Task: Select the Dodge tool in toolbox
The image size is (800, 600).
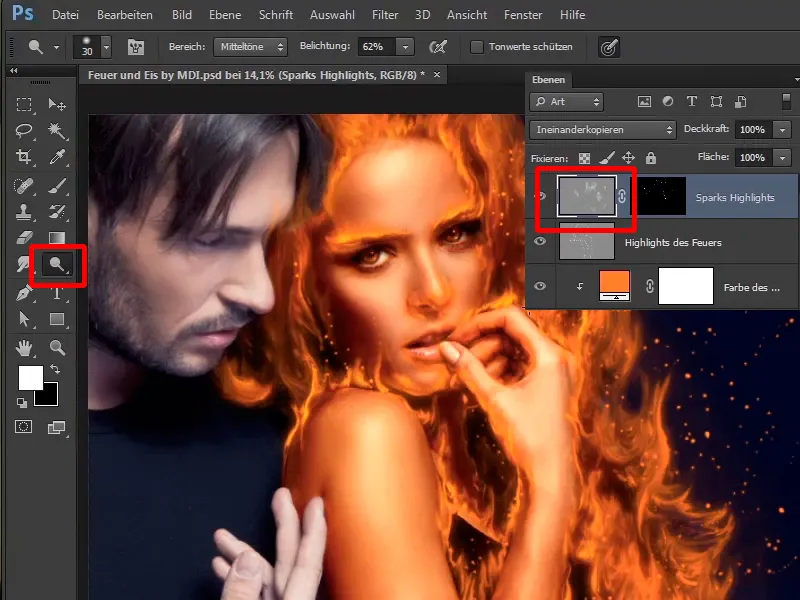Action: pyautogui.click(x=57, y=264)
